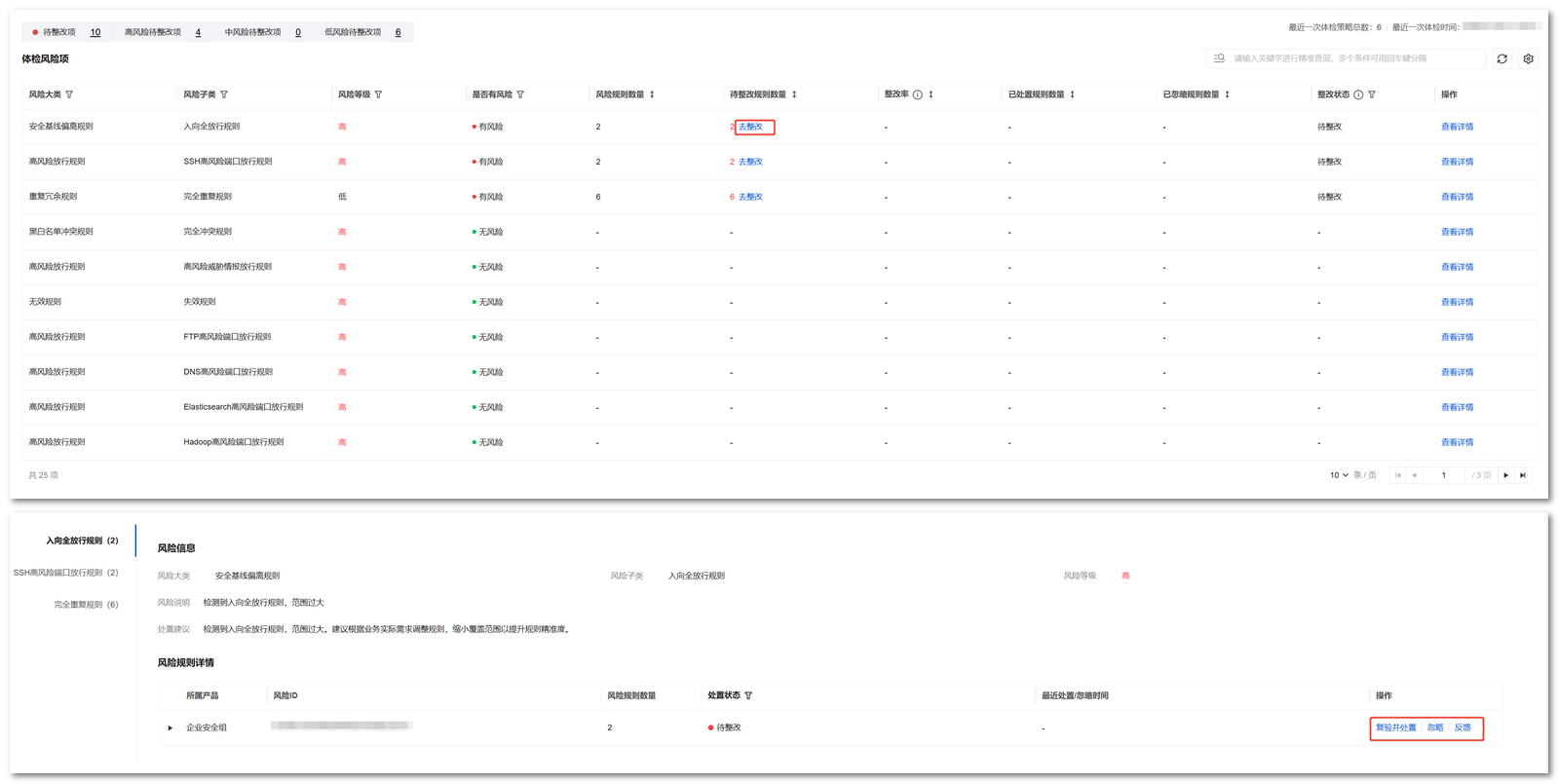View details of FTP高风险端口放行规则
1559x784 pixels.
pyautogui.click(x=1458, y=337)
